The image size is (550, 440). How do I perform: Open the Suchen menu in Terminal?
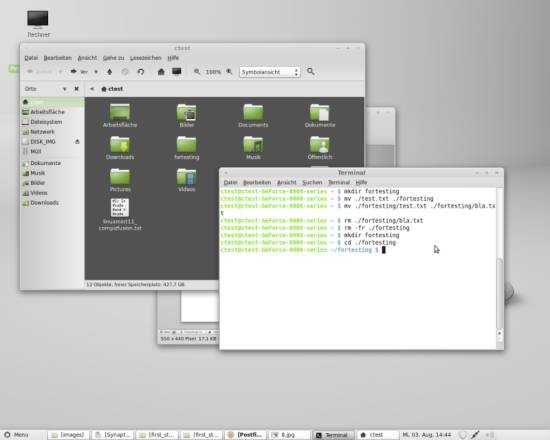tap(312, 182)
